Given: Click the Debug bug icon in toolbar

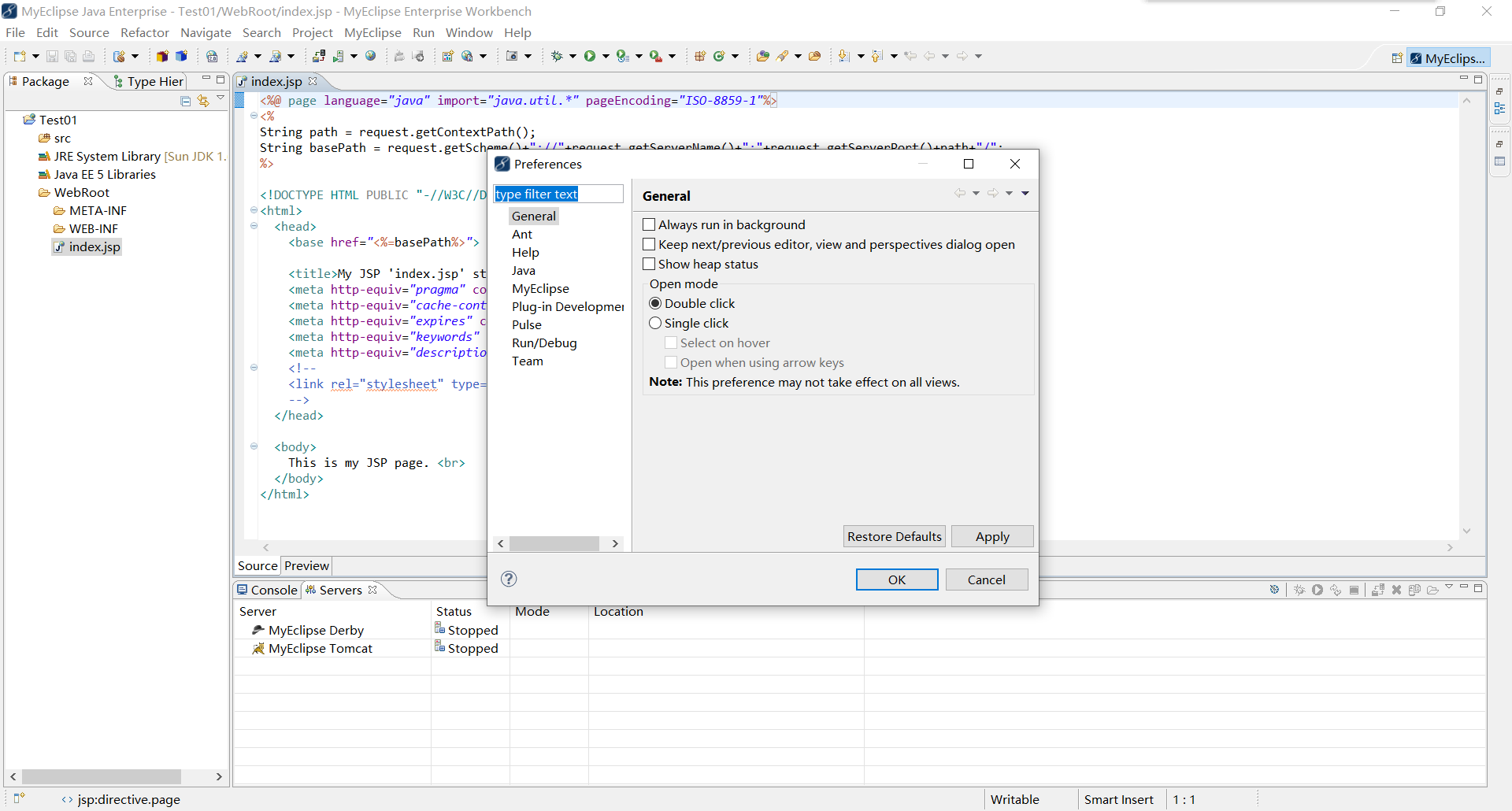Looking at the screenshot, I should point(557,56).
